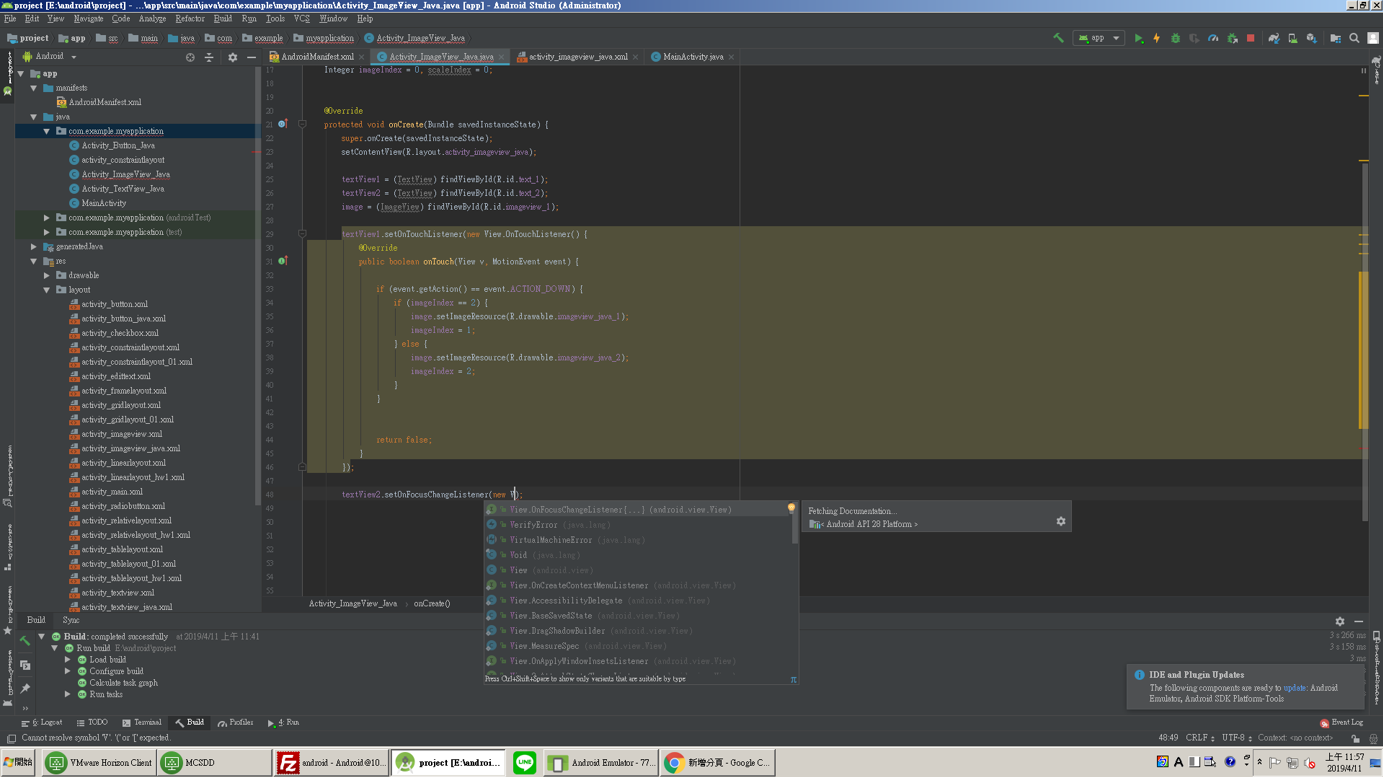Screen dimensions: 1383x777
Task: Open the app run configuration dropdown
Action: click(x=1098, y=38)
